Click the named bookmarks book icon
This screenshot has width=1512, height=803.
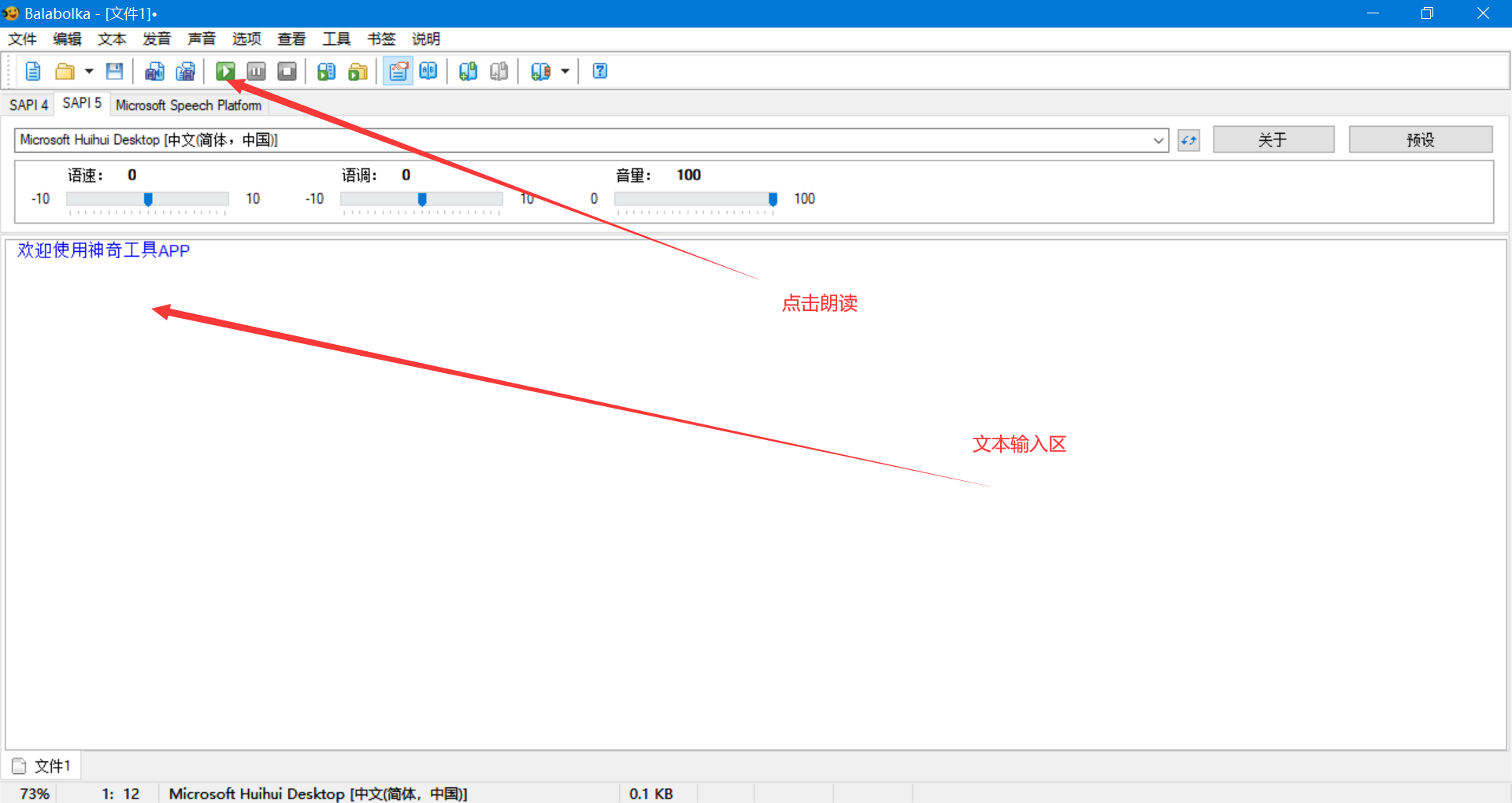540,72
